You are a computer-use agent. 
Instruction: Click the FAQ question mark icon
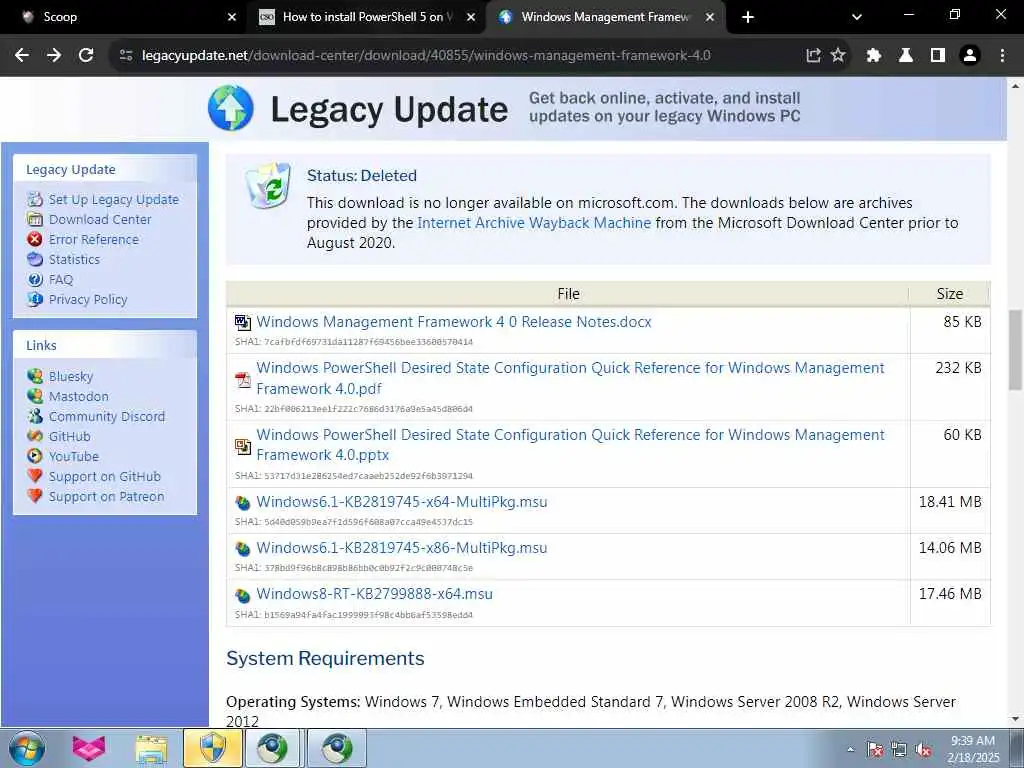click(35, 280)
